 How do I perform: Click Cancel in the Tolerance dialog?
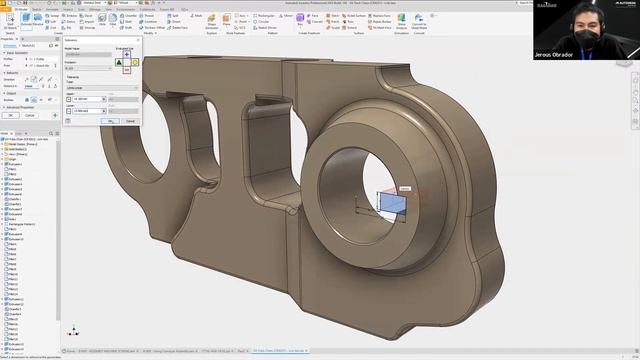pos(130,121)
